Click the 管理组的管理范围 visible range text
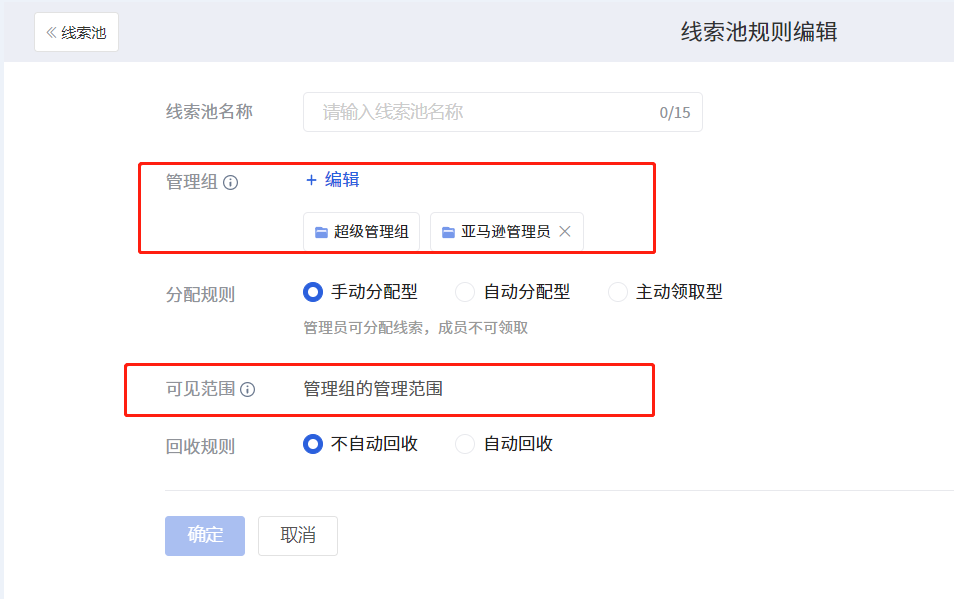The height and width of the screenshot is (599, 954). click(x=373, y=389)
